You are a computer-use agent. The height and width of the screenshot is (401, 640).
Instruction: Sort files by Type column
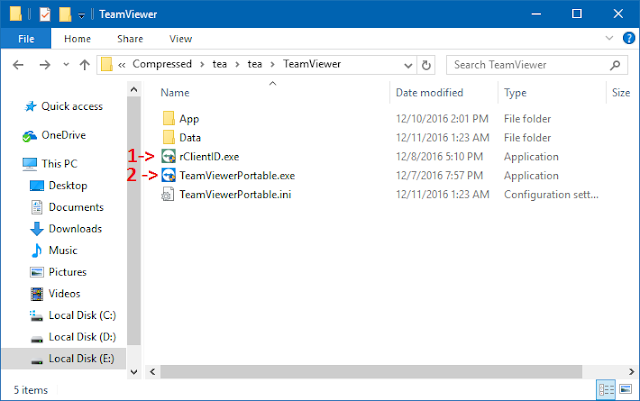(515, 93)
